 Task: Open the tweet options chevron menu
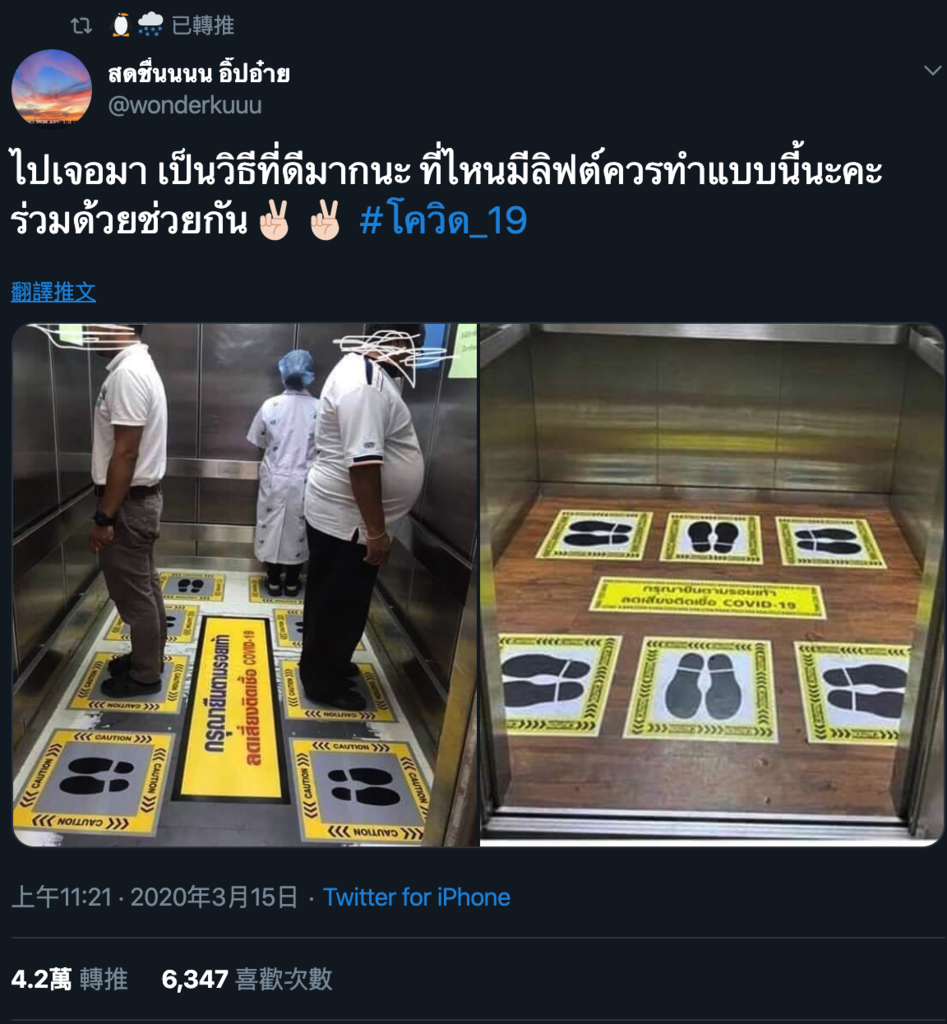point(933,70)
